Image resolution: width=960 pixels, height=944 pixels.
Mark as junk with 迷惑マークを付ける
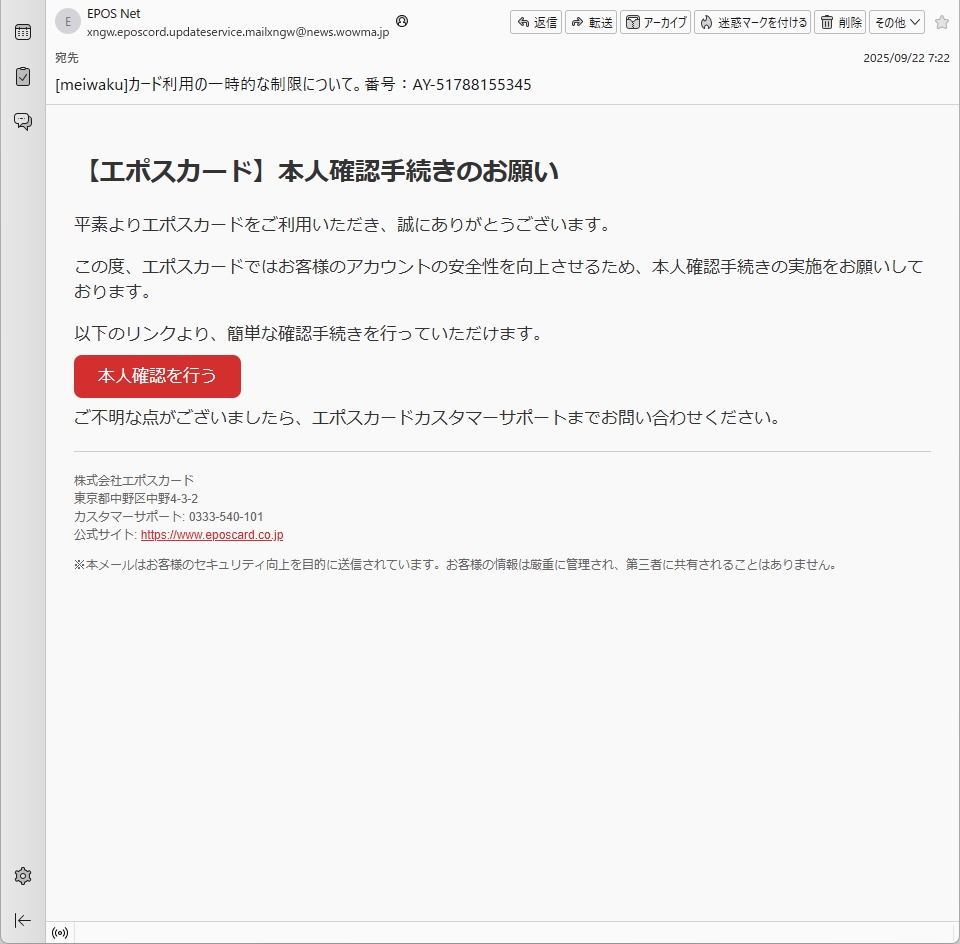pos(752,22)
